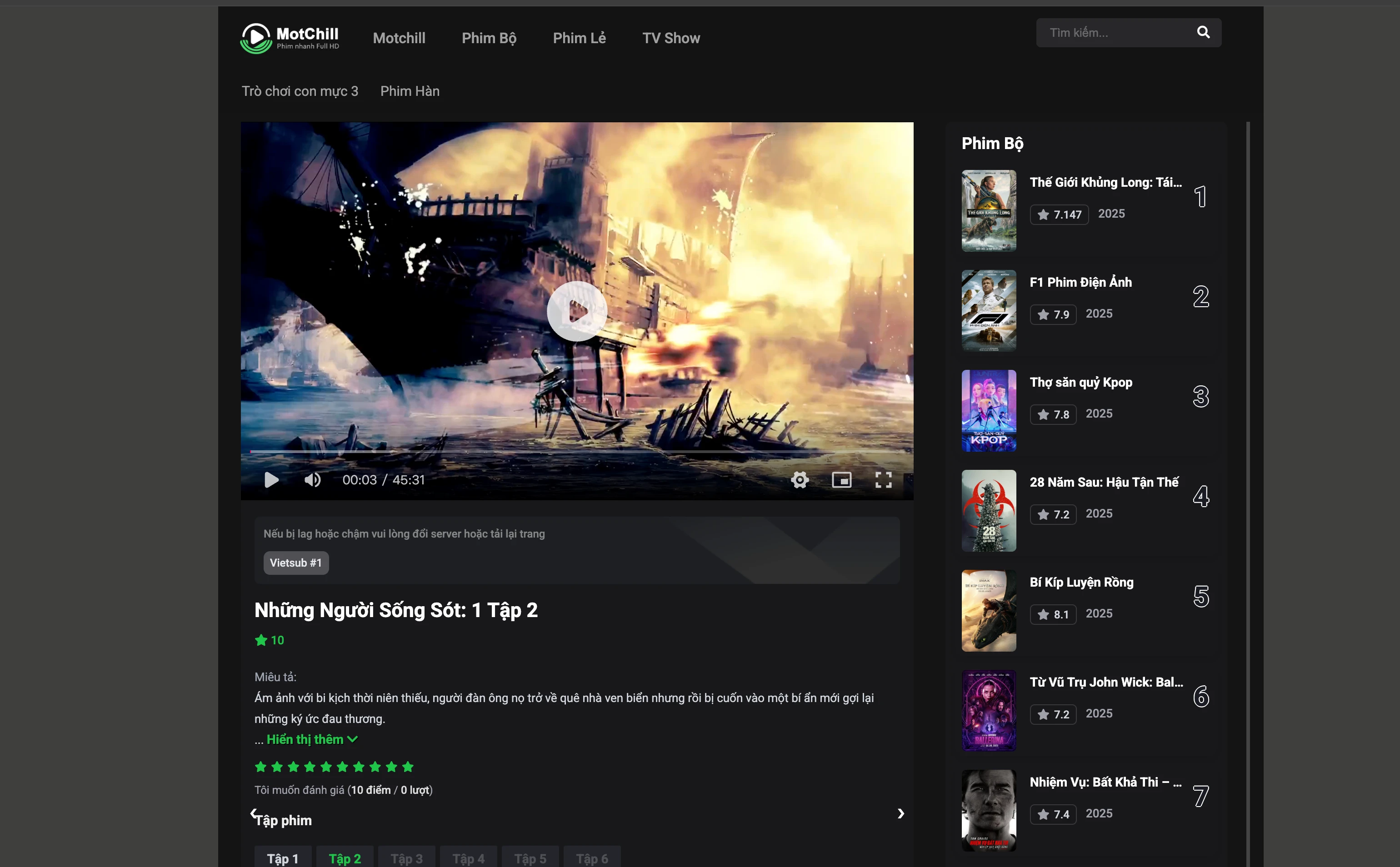
Task: Select the search magnifier icon
Action: (x=1203, y=32)
